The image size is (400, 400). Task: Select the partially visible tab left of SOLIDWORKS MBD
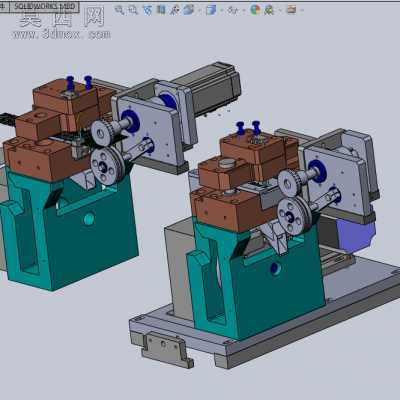[4, 6]
